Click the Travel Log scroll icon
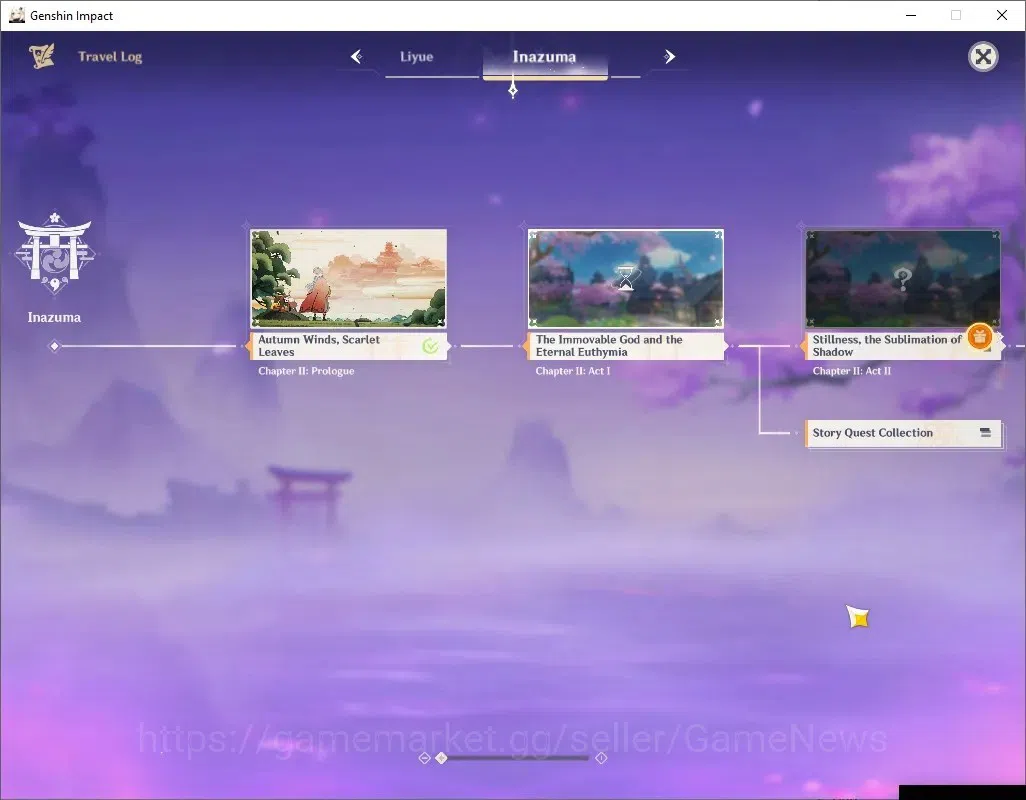 pos(41,56)
